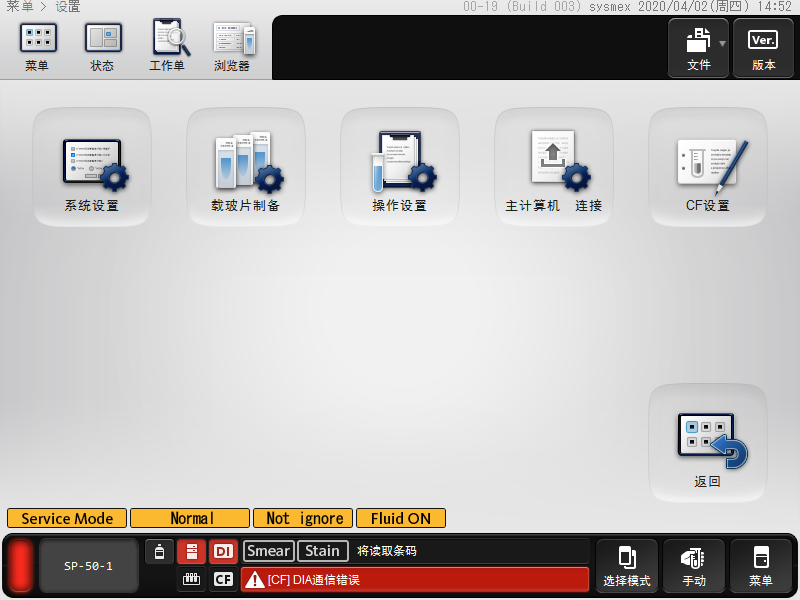This screenshot has width=800, height=600.
Task: Open 主计算机连接 host computer connection settings
Action: coord(554,168)
